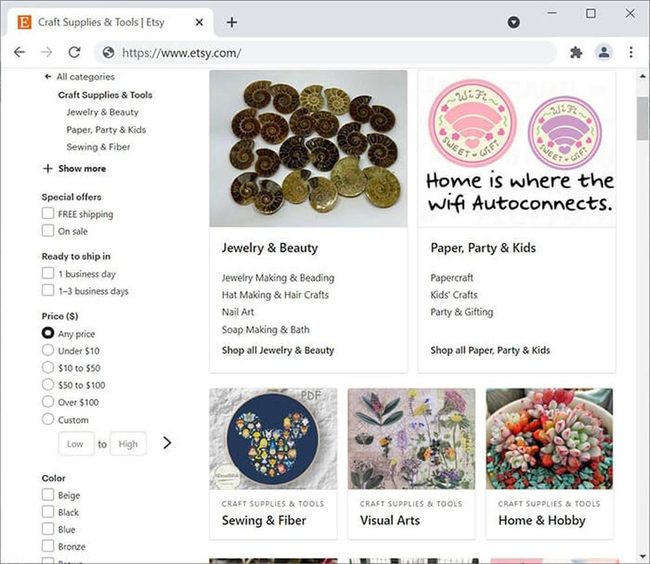Expand Show more categories

75,169
